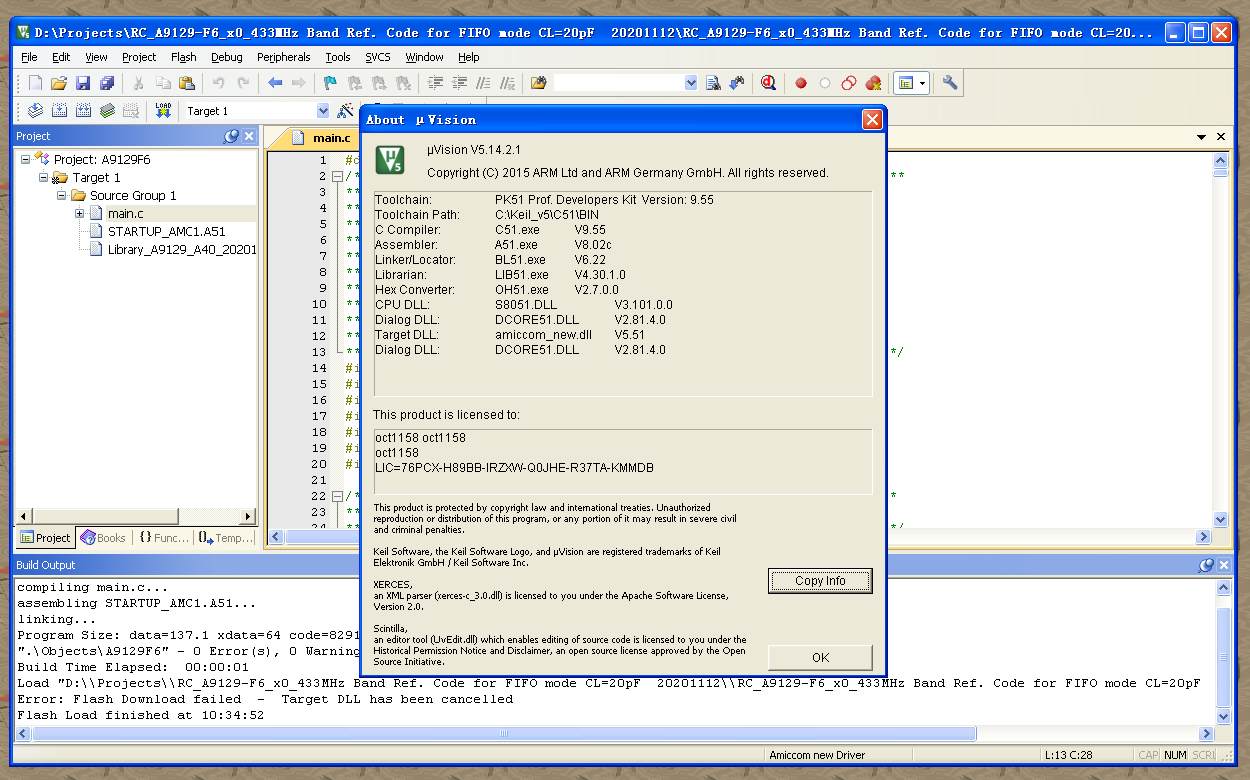1250x780 pixels.
Task: Save the current file with the floppy icon
Action: (x=83, y=83)
